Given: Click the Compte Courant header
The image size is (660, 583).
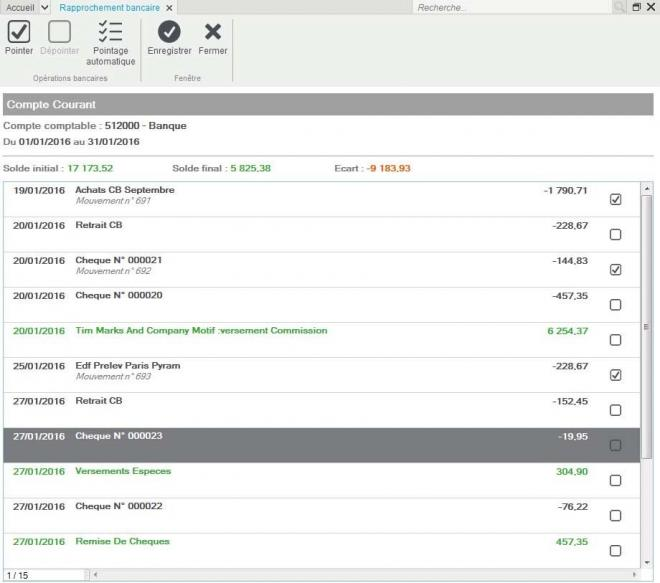Looking at the screenshot, I should pyautogui.click(x=328, y=104).
